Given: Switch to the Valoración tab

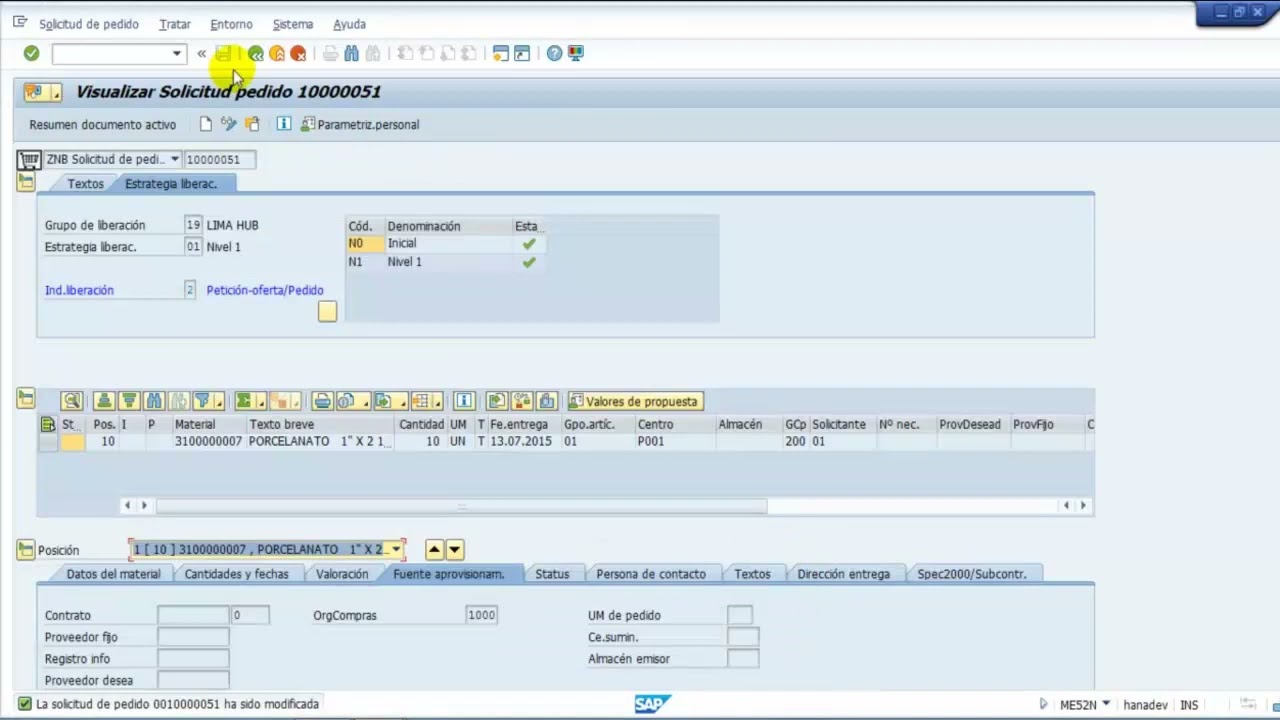Looking at the screenshot, I should click(342, 574).
